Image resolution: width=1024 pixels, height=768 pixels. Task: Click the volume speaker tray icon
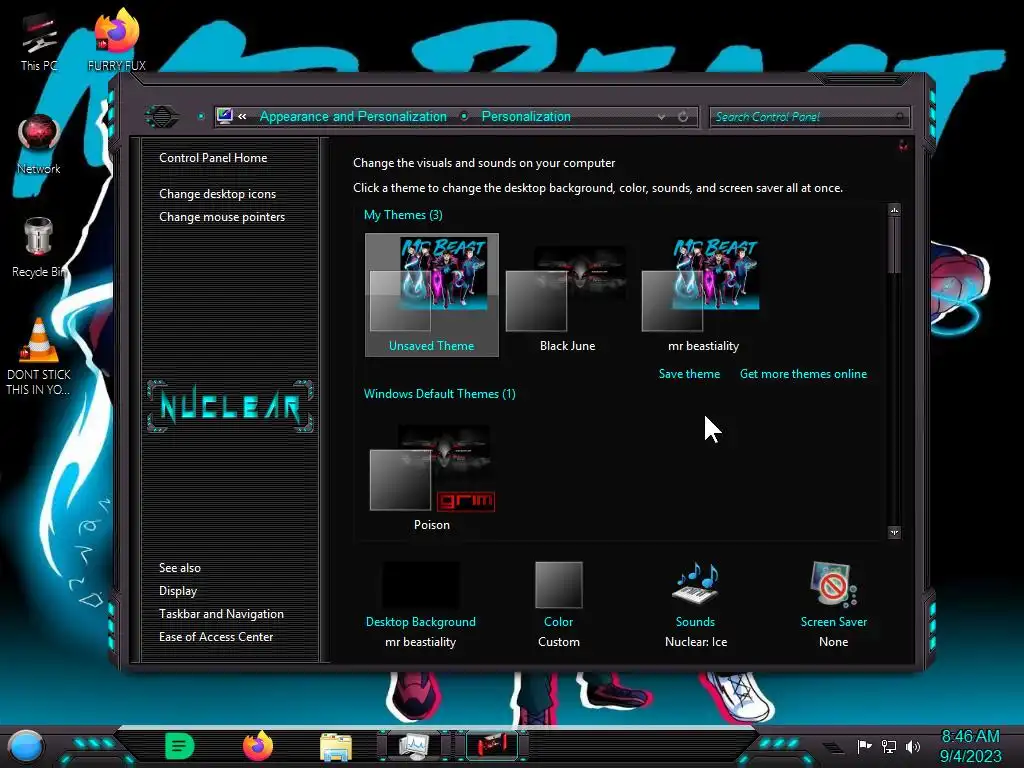913,746
